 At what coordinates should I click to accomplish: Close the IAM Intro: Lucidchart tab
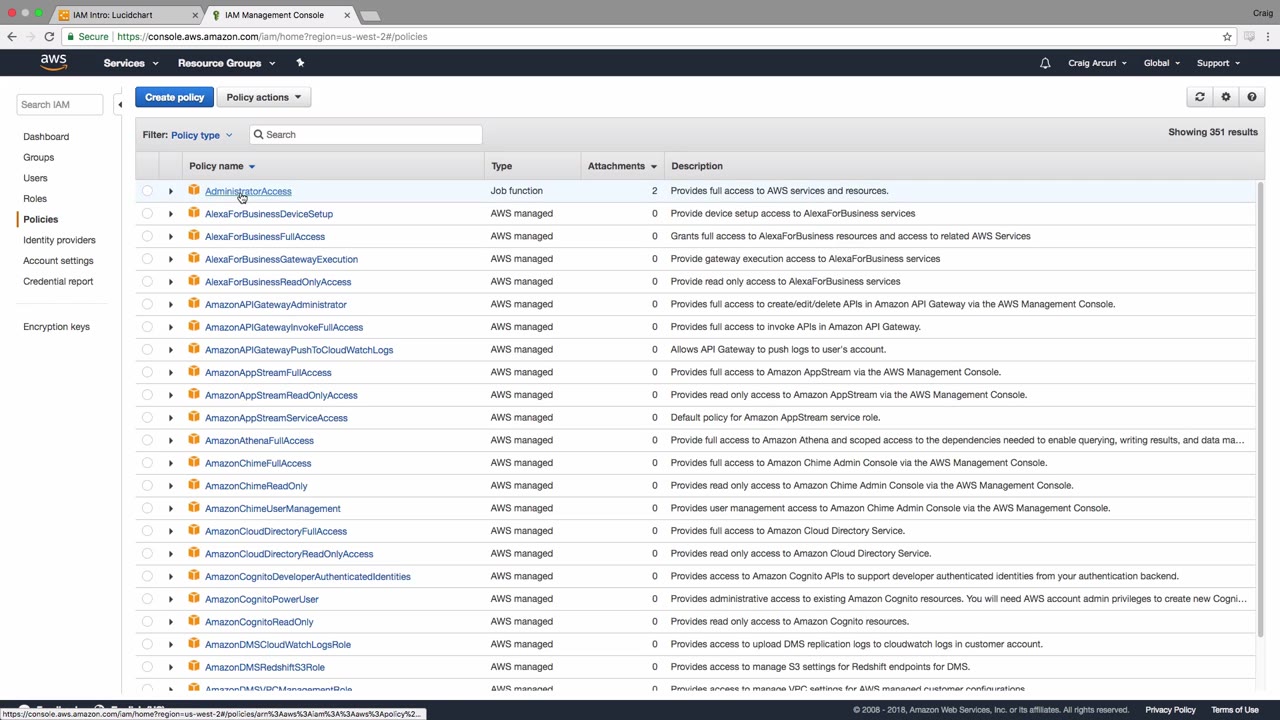[195, 15]
